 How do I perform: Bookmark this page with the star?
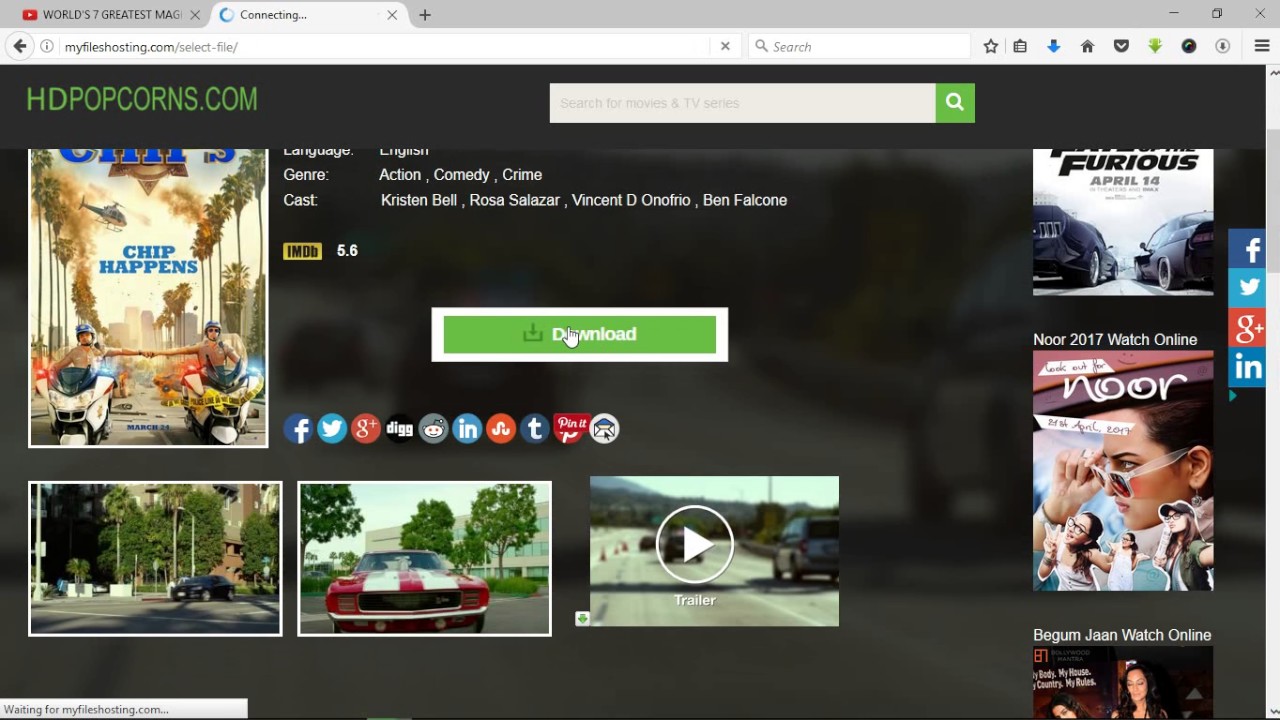990,46
